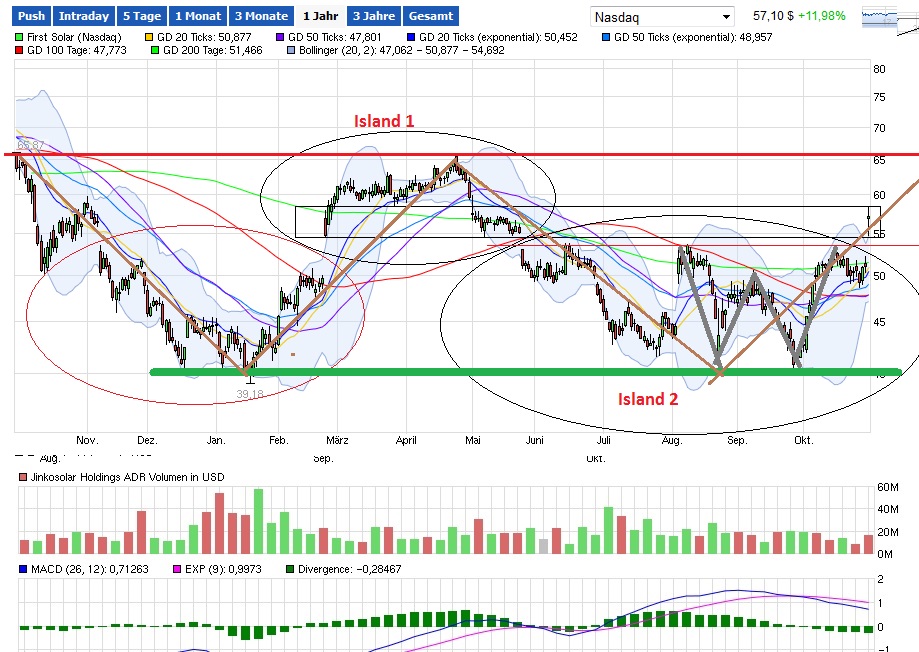Select the Push tab
This screenshot has height=652, width=919.
click(32, 16)
